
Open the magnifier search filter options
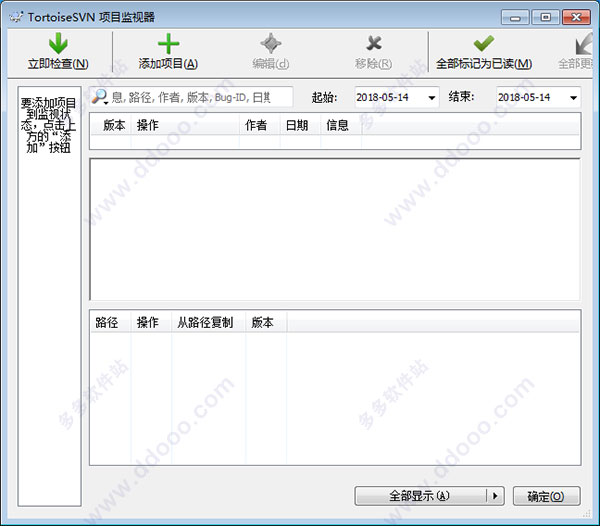click(100, 97)
